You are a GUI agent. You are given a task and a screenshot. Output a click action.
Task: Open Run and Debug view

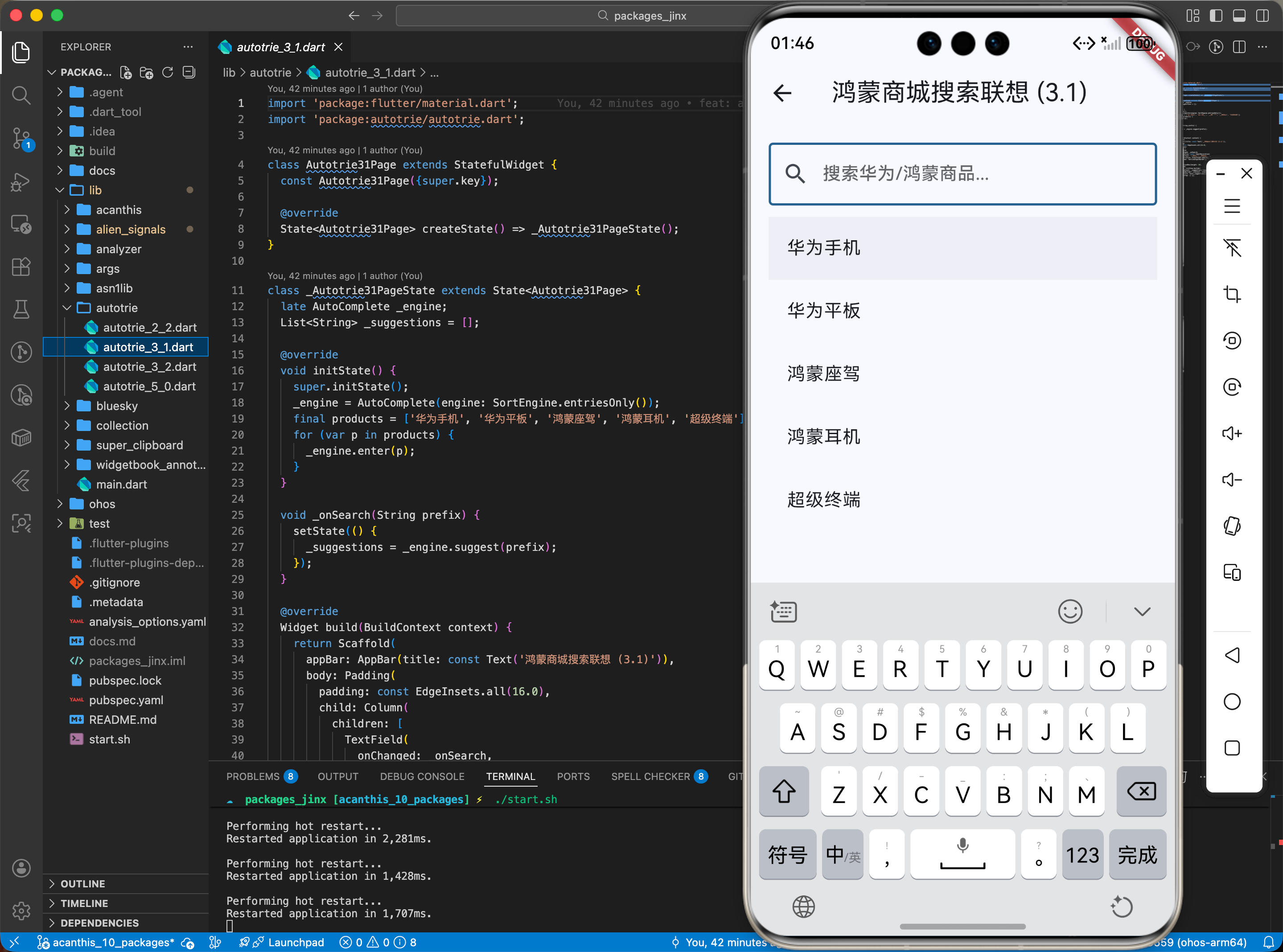[x=21, y=181]
